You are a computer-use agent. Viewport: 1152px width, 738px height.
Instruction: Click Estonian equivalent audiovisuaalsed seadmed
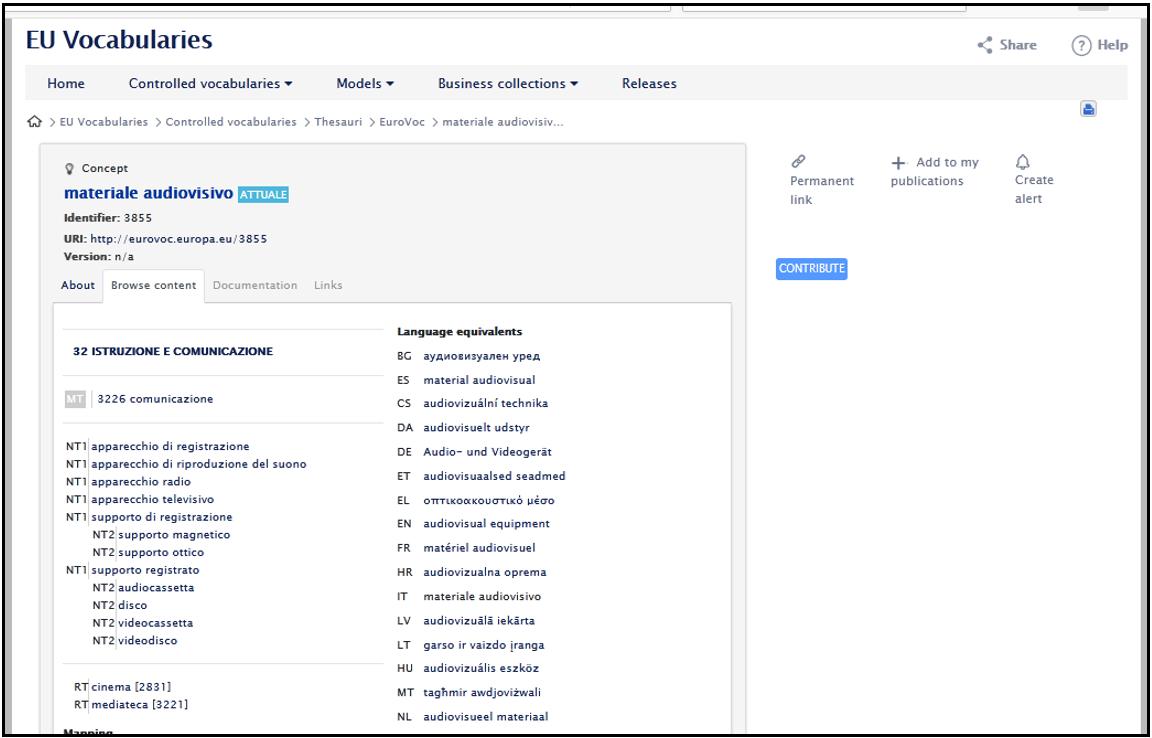pyautogui.click(x=494, y=476)
